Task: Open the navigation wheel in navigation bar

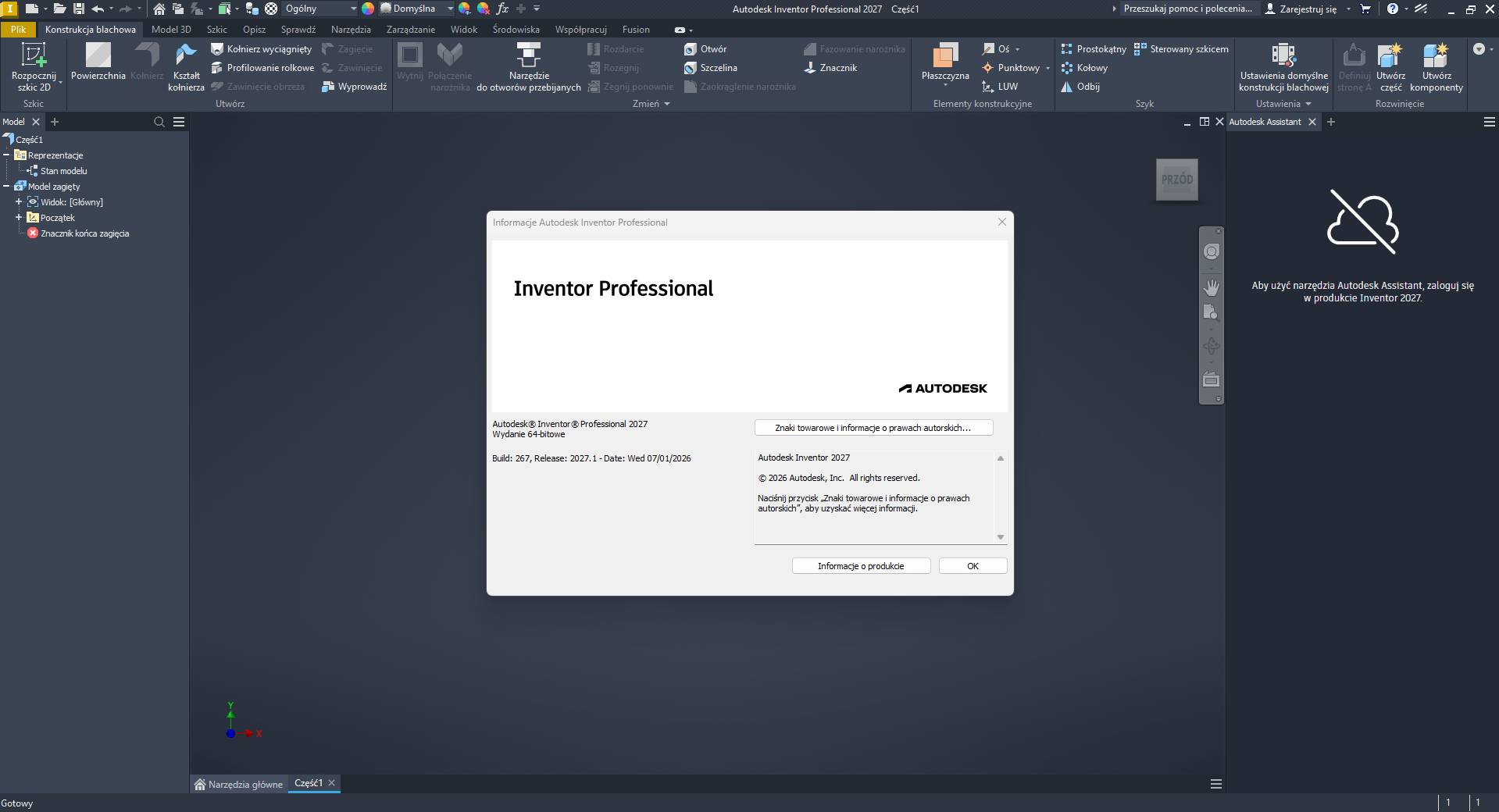Action: [1212, 251]
